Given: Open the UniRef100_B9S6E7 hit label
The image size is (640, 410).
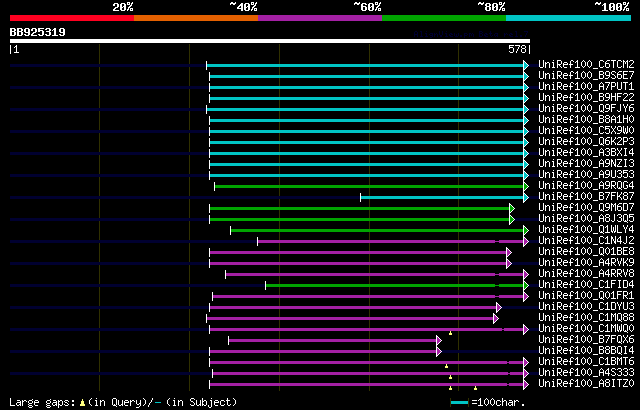Looking at the screenshot, I should (x=586, y=75).
